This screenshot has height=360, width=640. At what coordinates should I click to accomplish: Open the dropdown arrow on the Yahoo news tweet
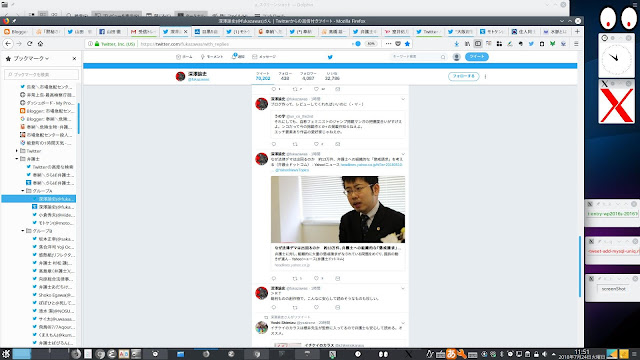click(403, 154)
